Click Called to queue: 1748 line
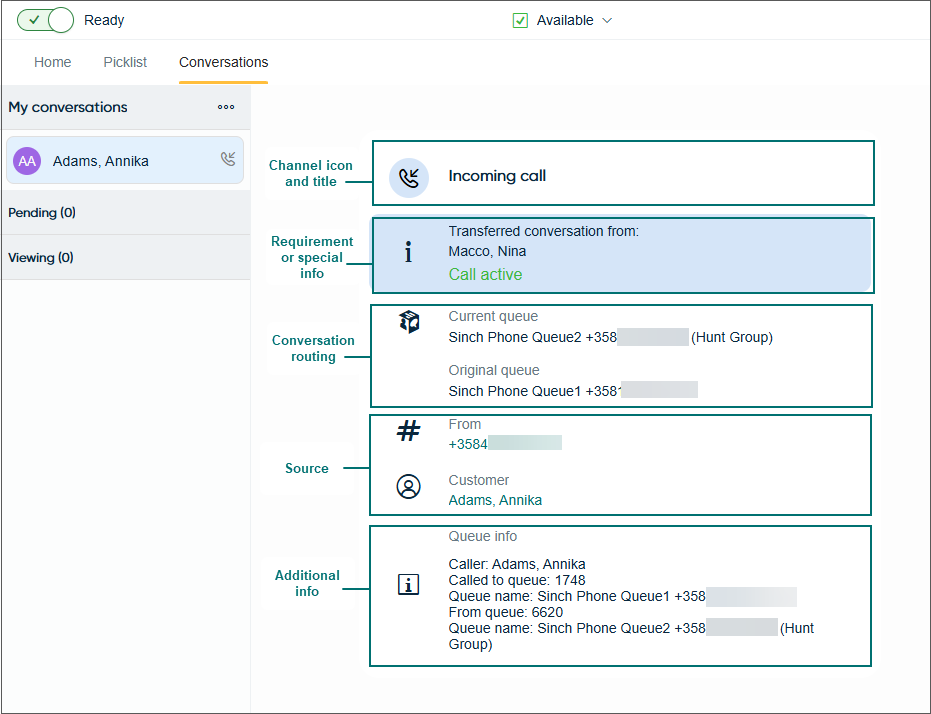This screenshot has height=714, width=931. (x=517, y=580)
